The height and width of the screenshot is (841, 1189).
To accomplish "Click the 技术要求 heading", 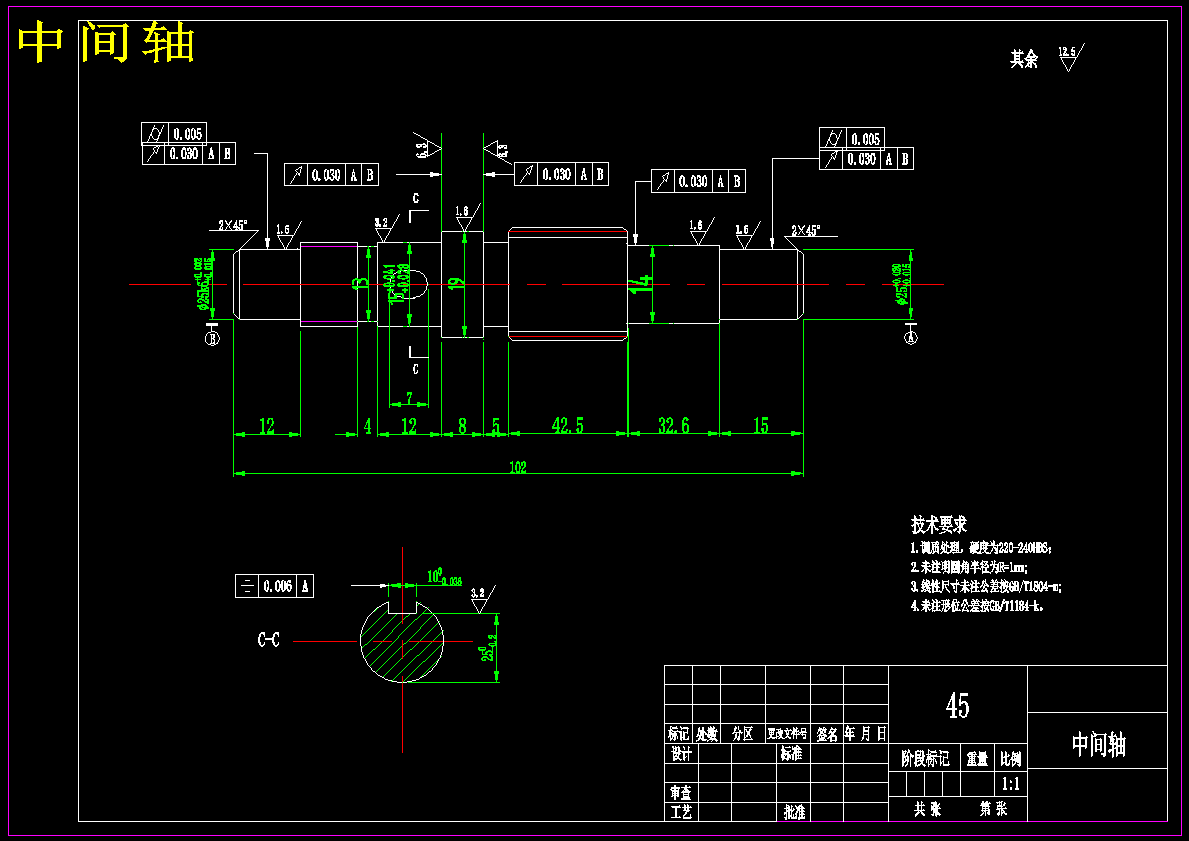I will 938,525.
